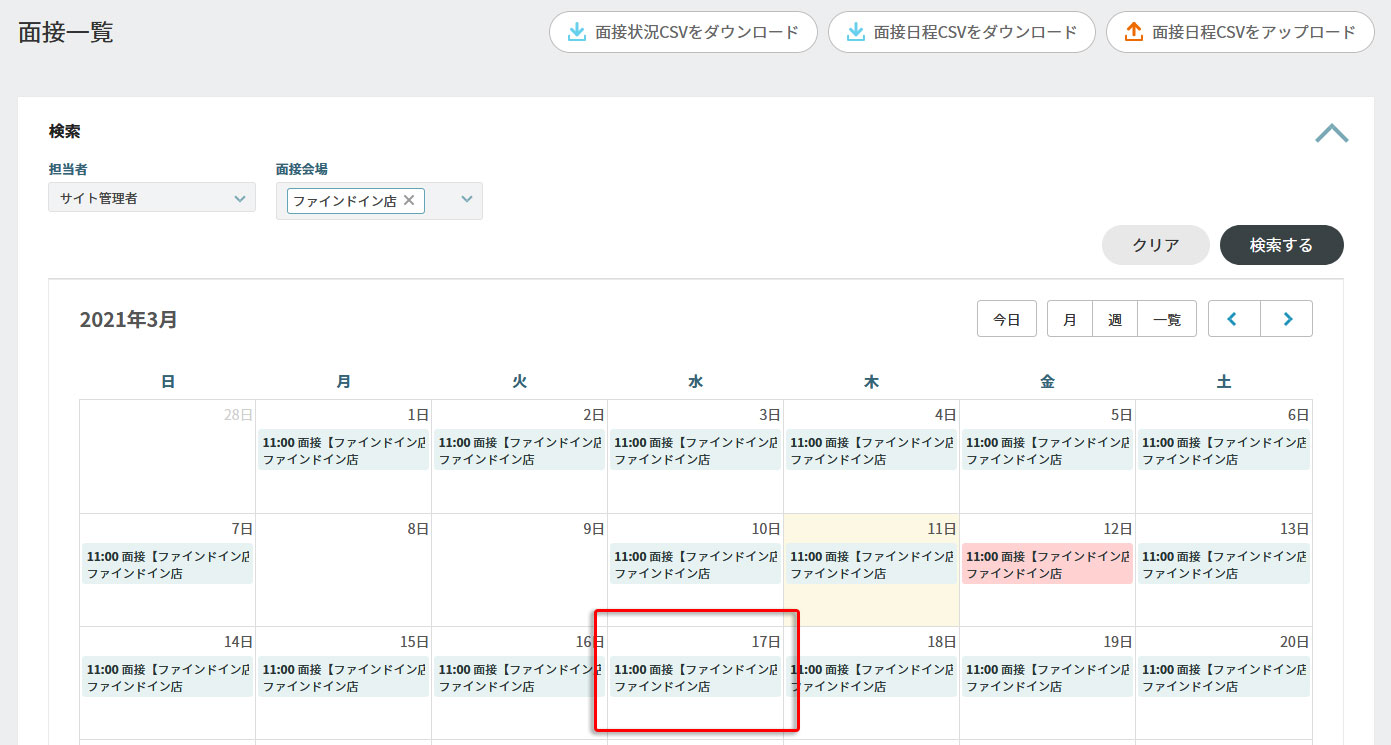Viewport: 1391px width, 745px height.
Task: Click the 面接状況CSVをダウンロード download button
Action: point(683,32)
